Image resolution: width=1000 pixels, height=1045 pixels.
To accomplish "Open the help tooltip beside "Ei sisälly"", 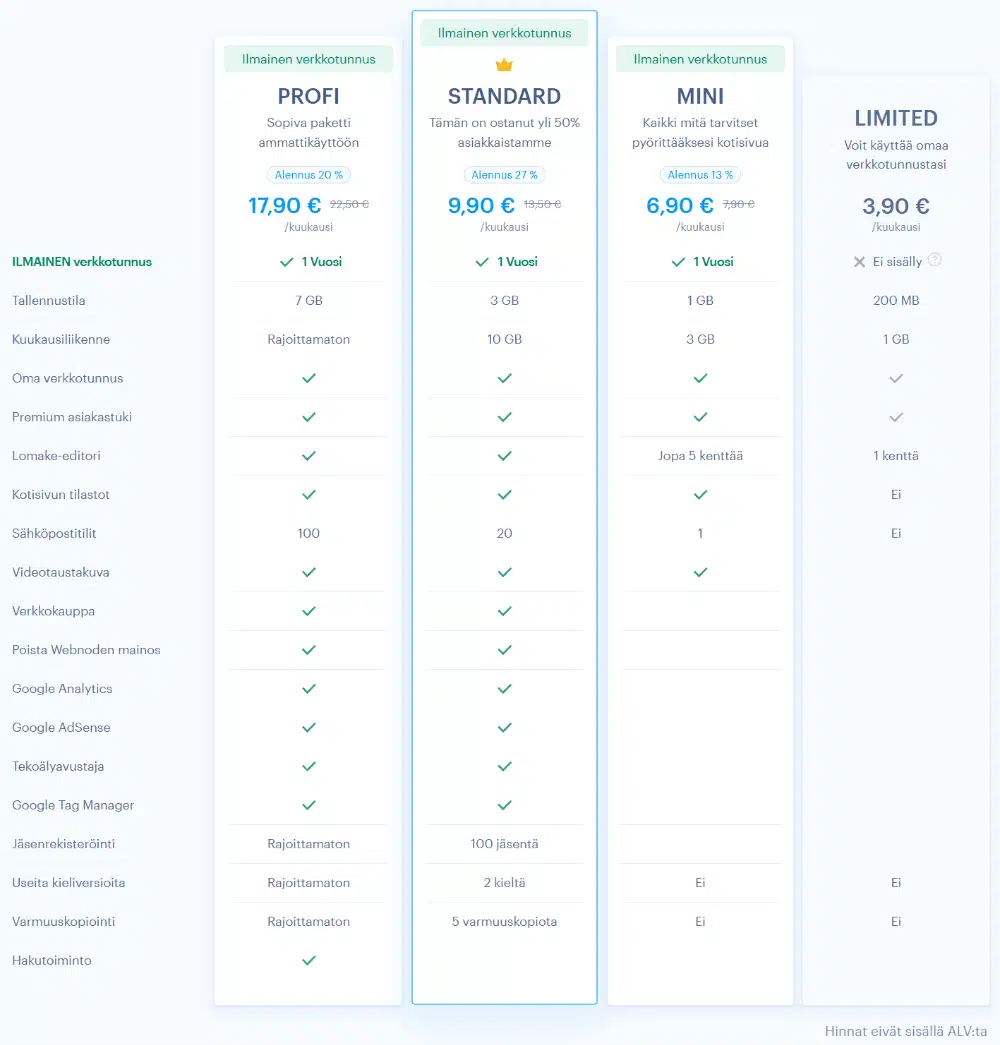I will coord(935,260).
